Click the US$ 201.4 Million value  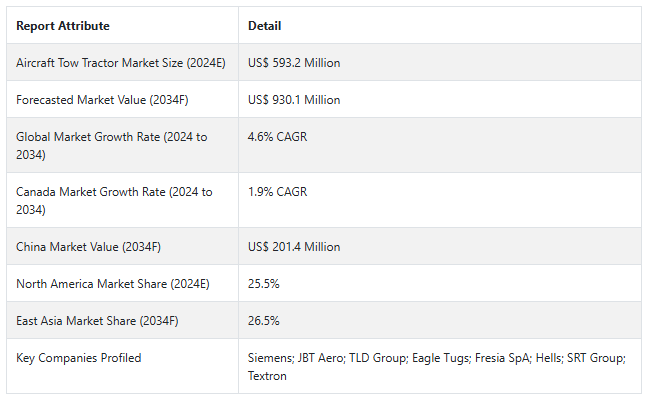pos(294,247)
